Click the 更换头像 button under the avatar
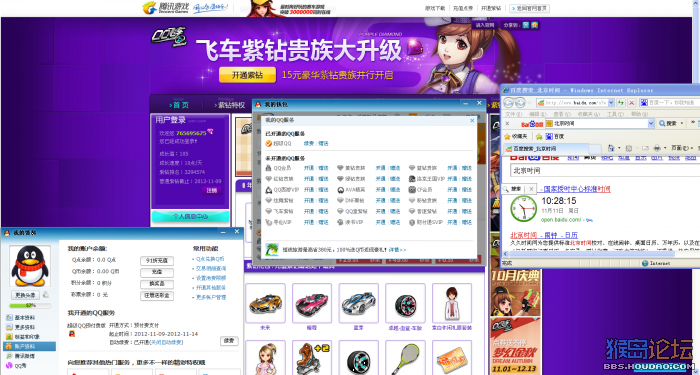The height and width of the screenshot is (375, 700). (x=25, y=295)
